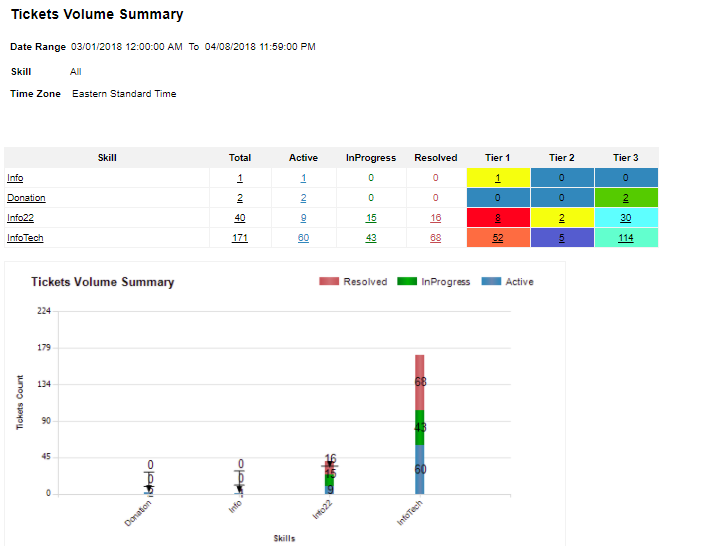Toggle the InProgress legend swatch
The image size is (724, 546).
[407, 282]
